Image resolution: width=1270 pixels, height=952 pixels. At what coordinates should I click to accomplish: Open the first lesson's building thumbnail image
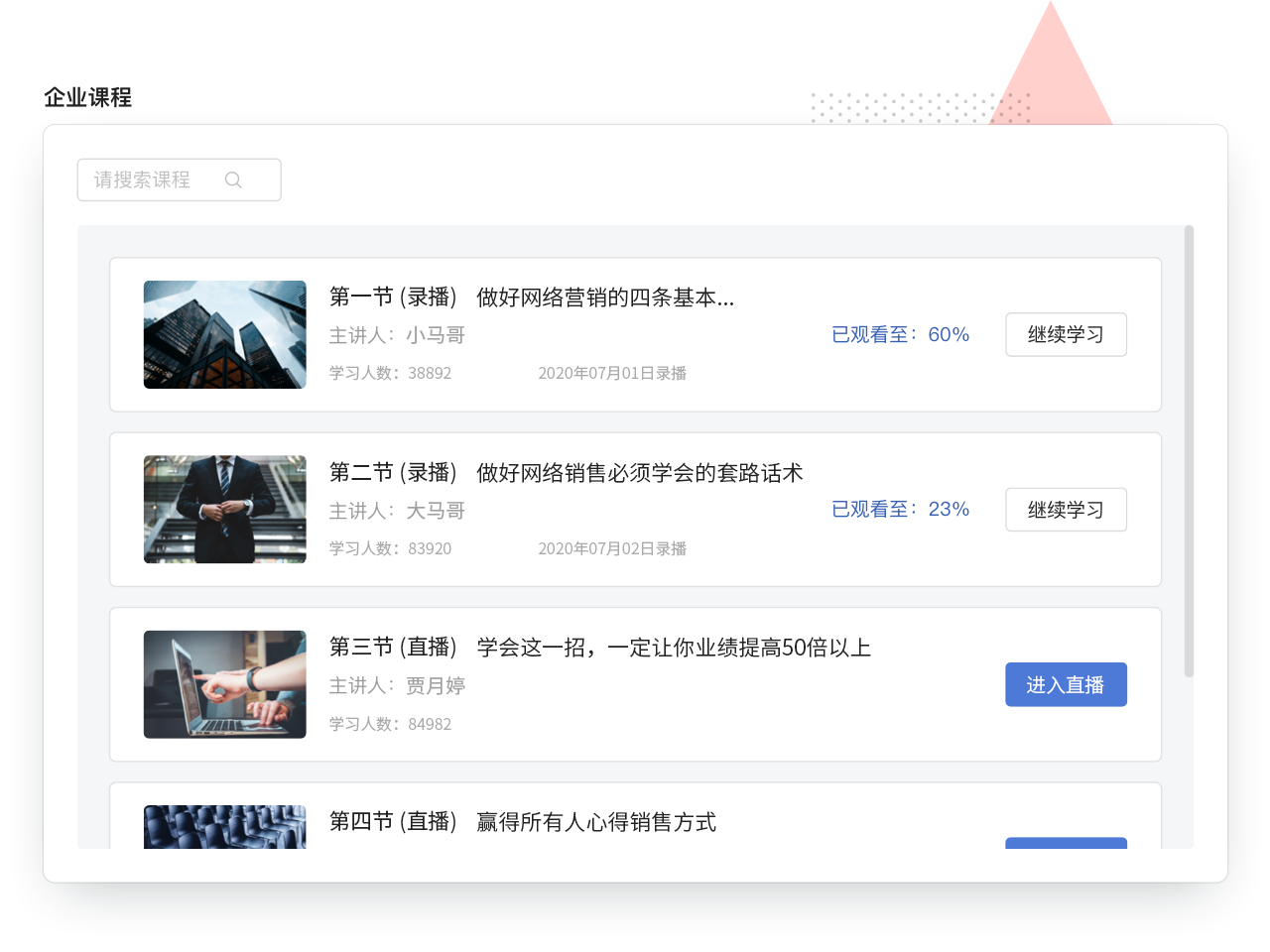coord(224,334)
